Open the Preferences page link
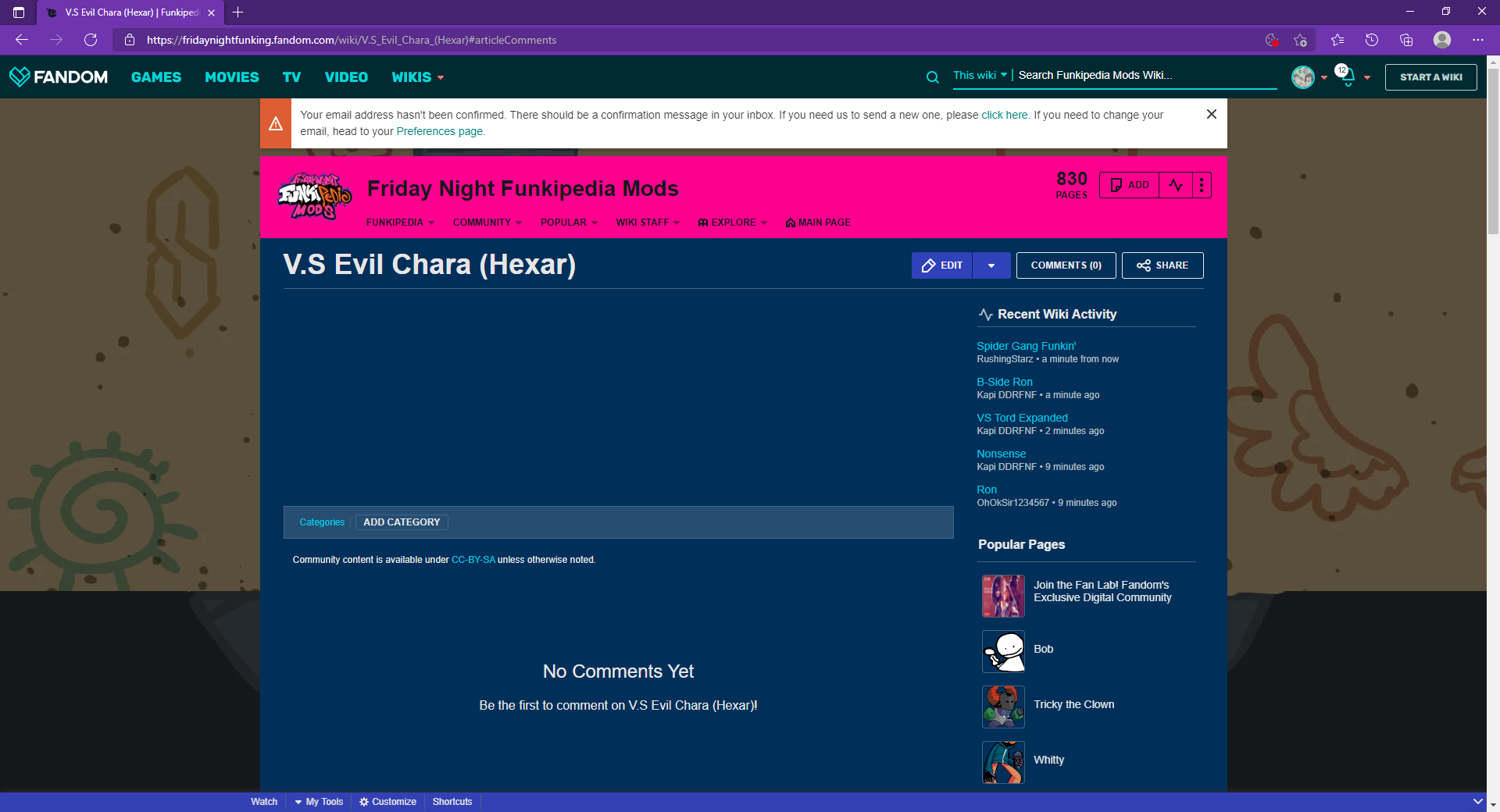 click(439, 131)
